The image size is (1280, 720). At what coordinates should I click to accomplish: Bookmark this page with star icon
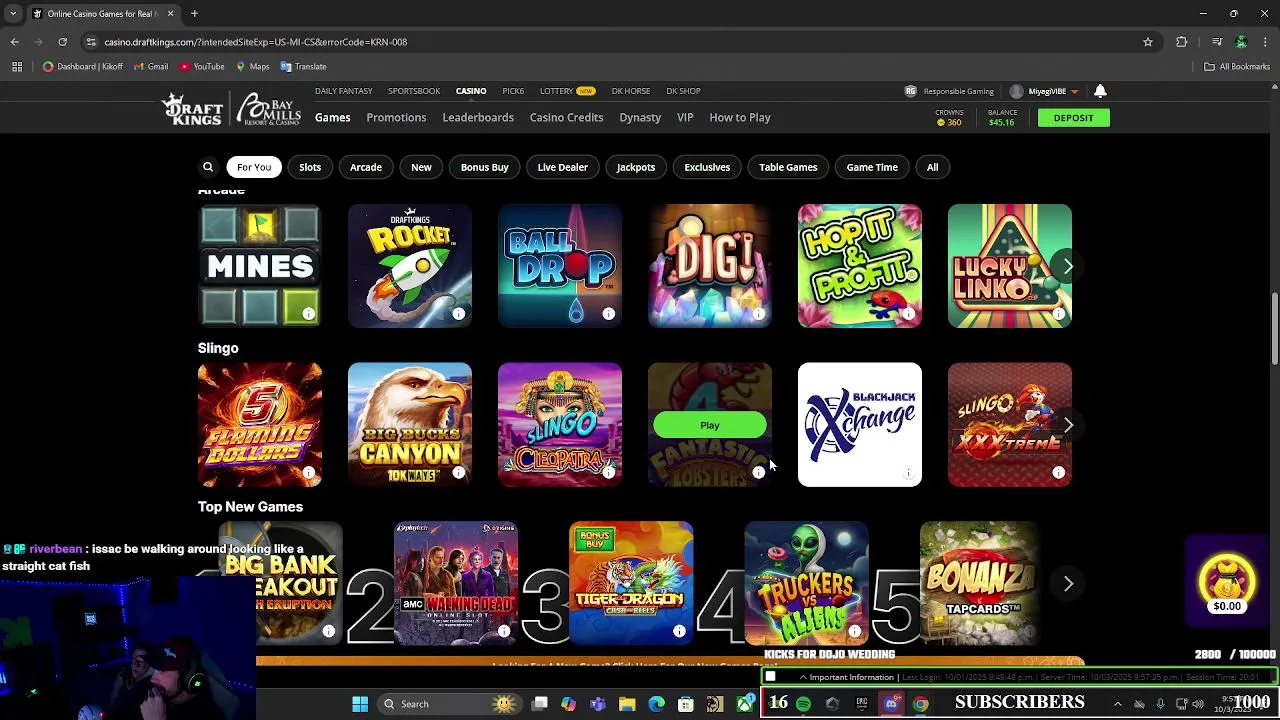[x=1148, y=42]
